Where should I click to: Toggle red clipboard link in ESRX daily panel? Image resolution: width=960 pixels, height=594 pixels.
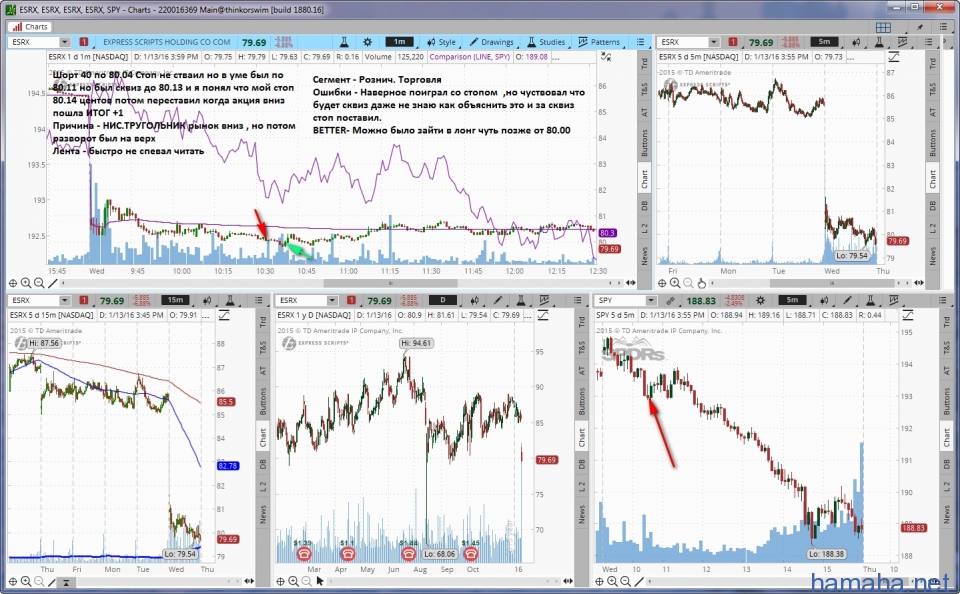tap(351, 300)
